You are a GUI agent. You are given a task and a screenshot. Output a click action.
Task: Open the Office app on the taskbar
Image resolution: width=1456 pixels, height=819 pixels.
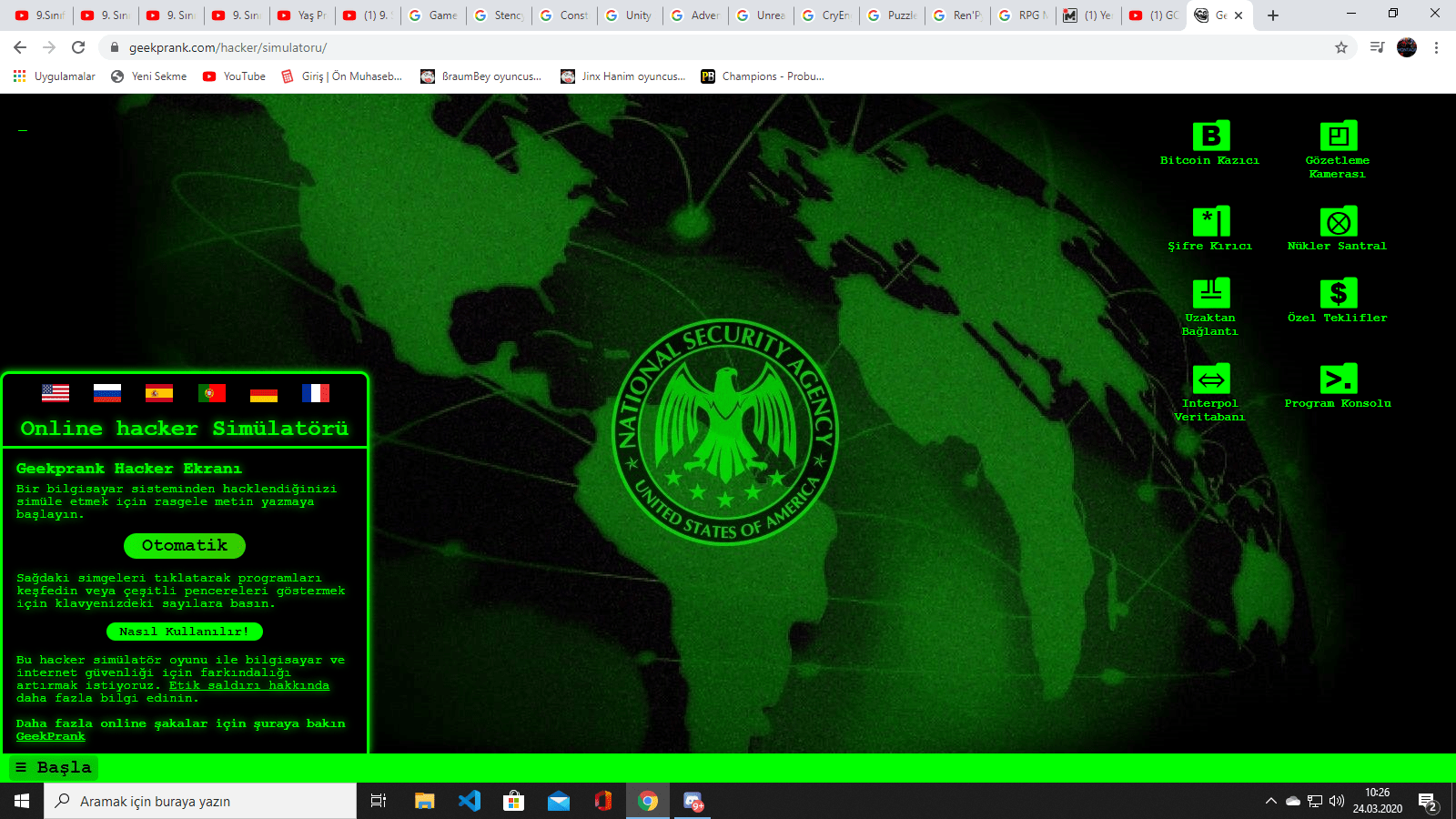coord(603,801)
